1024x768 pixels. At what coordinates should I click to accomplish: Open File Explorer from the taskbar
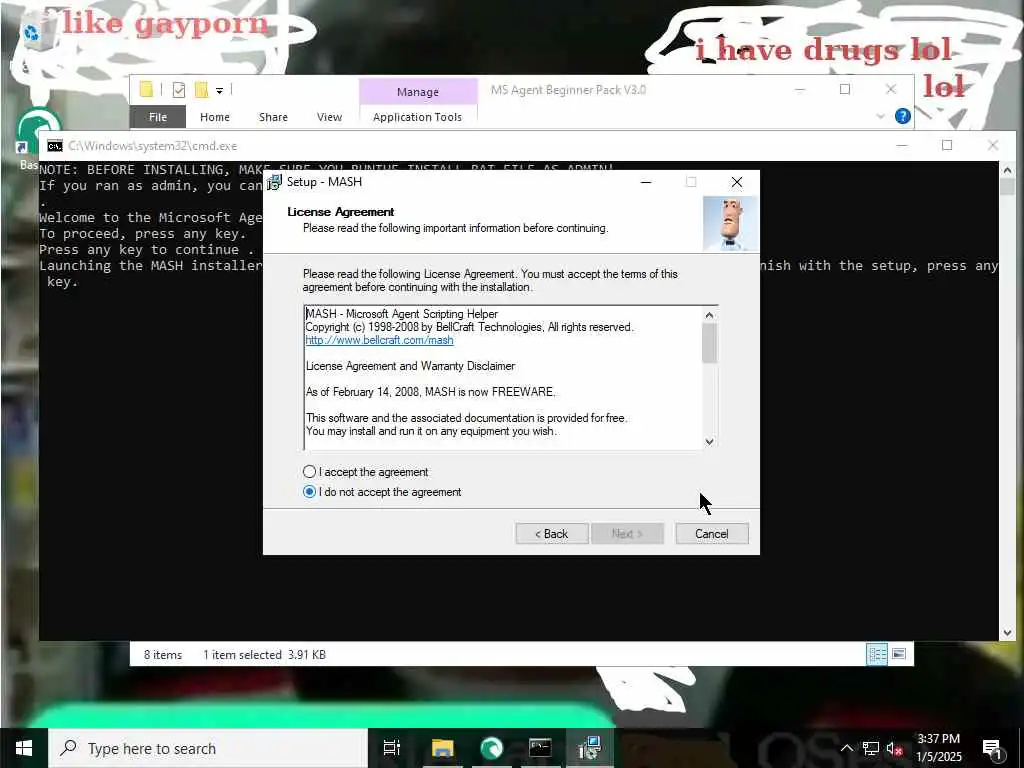pyautogui.click(x=442, y=748)
